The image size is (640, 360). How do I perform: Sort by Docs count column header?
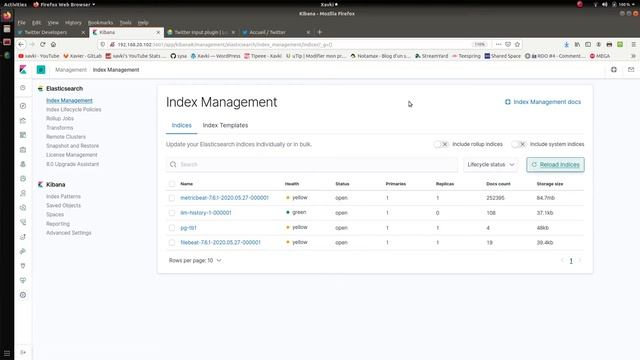(498, 184)
